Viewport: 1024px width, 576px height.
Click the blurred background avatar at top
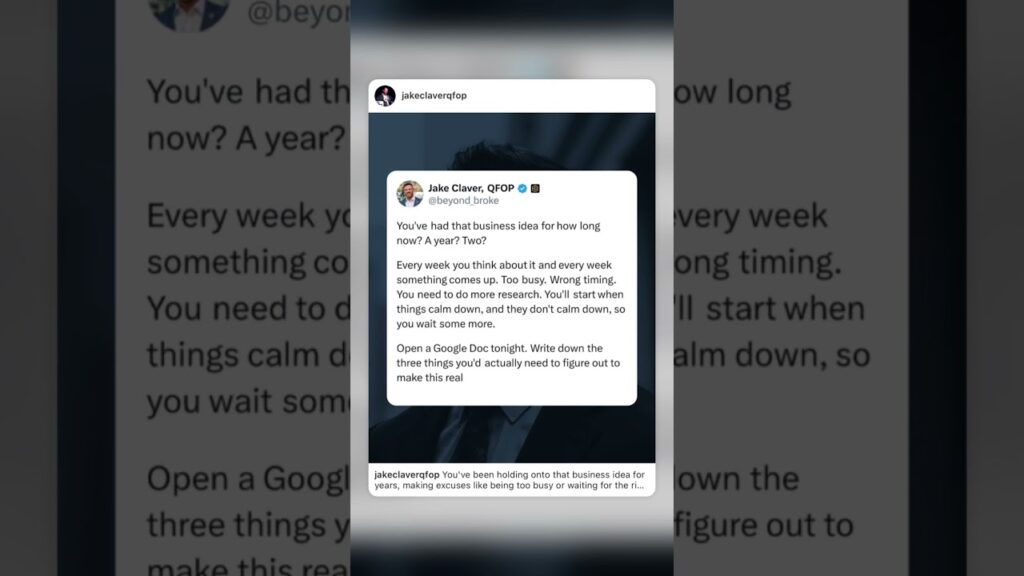click(189, 13)
